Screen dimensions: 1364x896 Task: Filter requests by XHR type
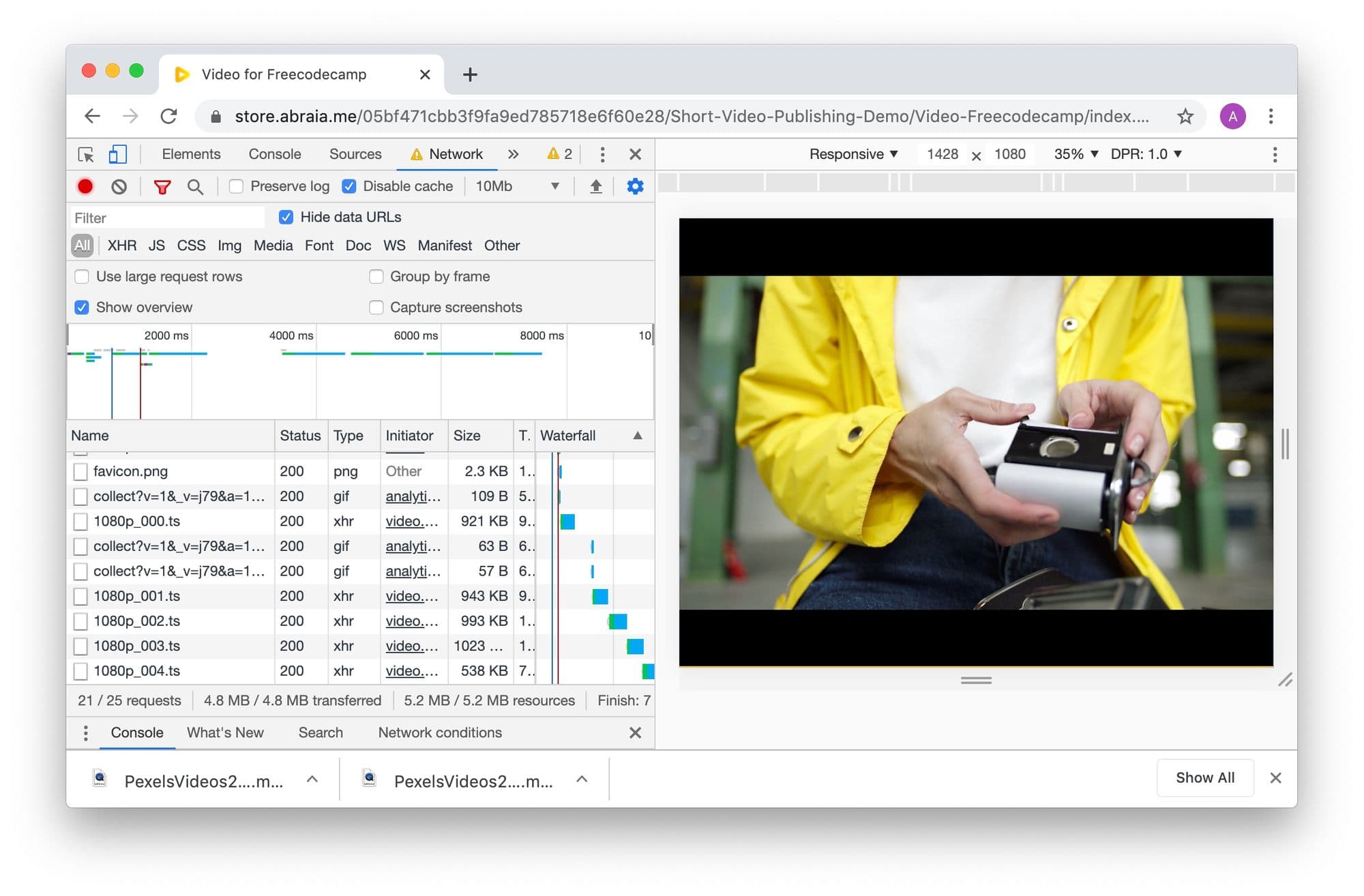click(121, 245)
